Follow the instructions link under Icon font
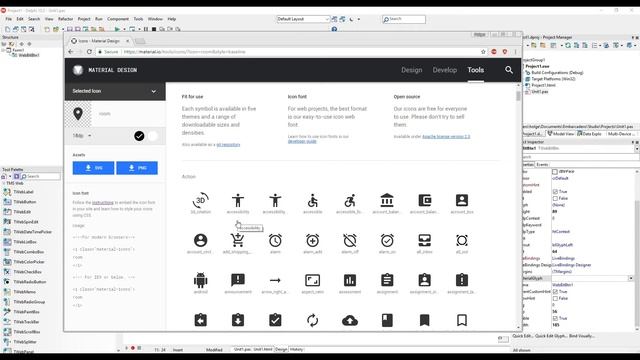Viewport: 640px width, 360px height. [x=103, y=202]
